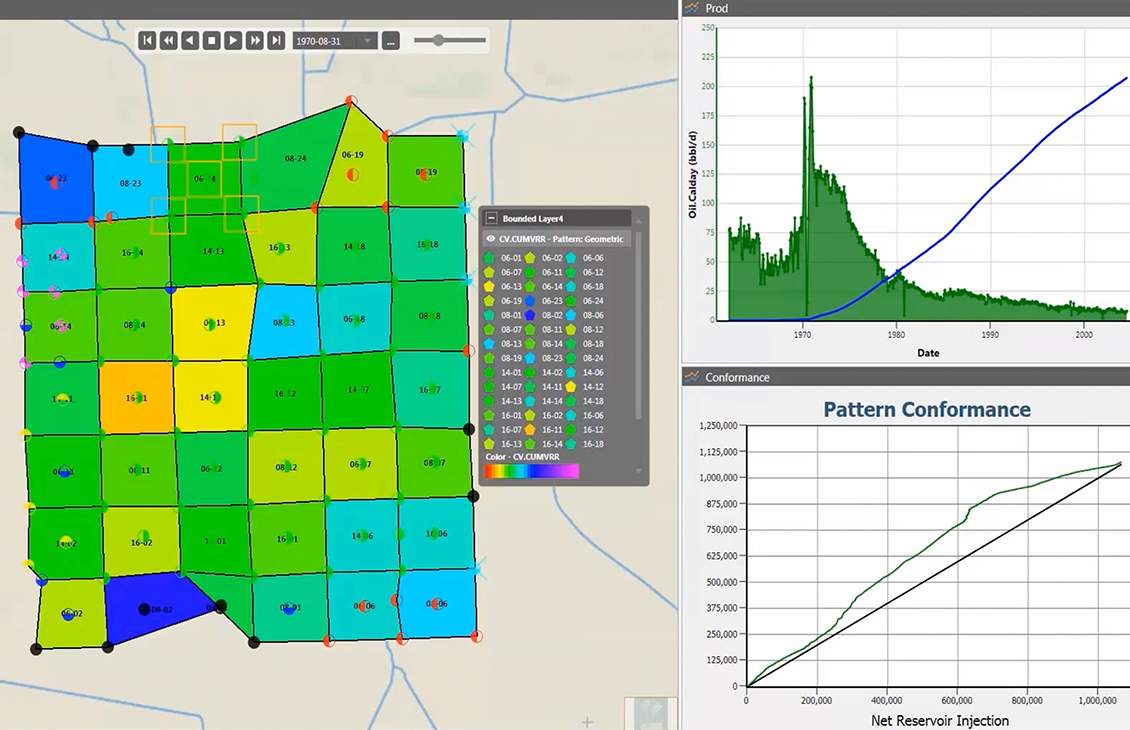Click the 'Color - CV.CUMVRR' legend label

(522, 457)
